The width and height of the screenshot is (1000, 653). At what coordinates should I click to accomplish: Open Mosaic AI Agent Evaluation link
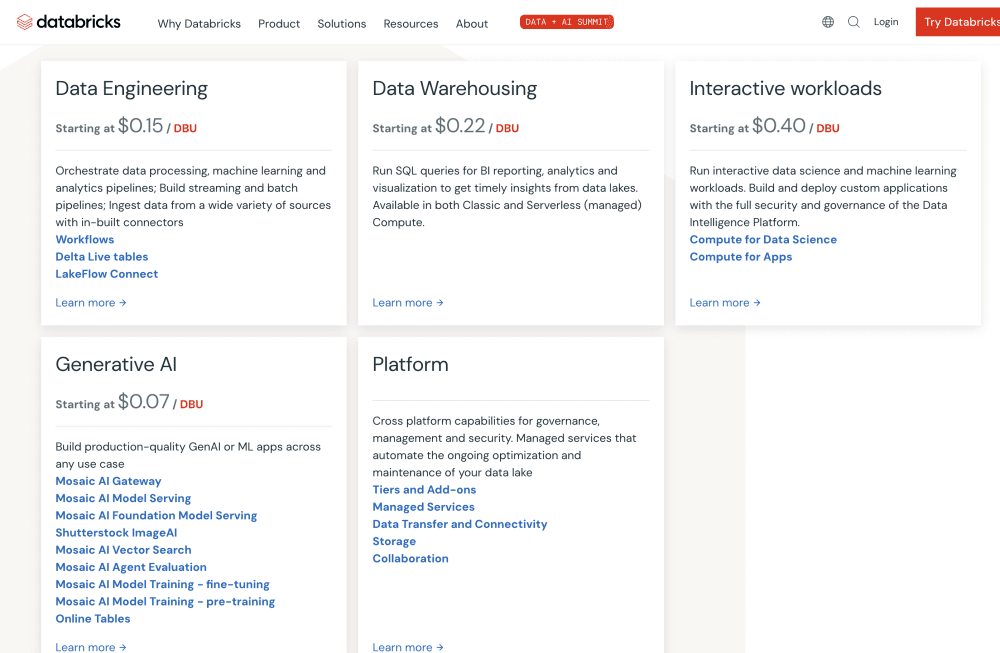[131, 567]
